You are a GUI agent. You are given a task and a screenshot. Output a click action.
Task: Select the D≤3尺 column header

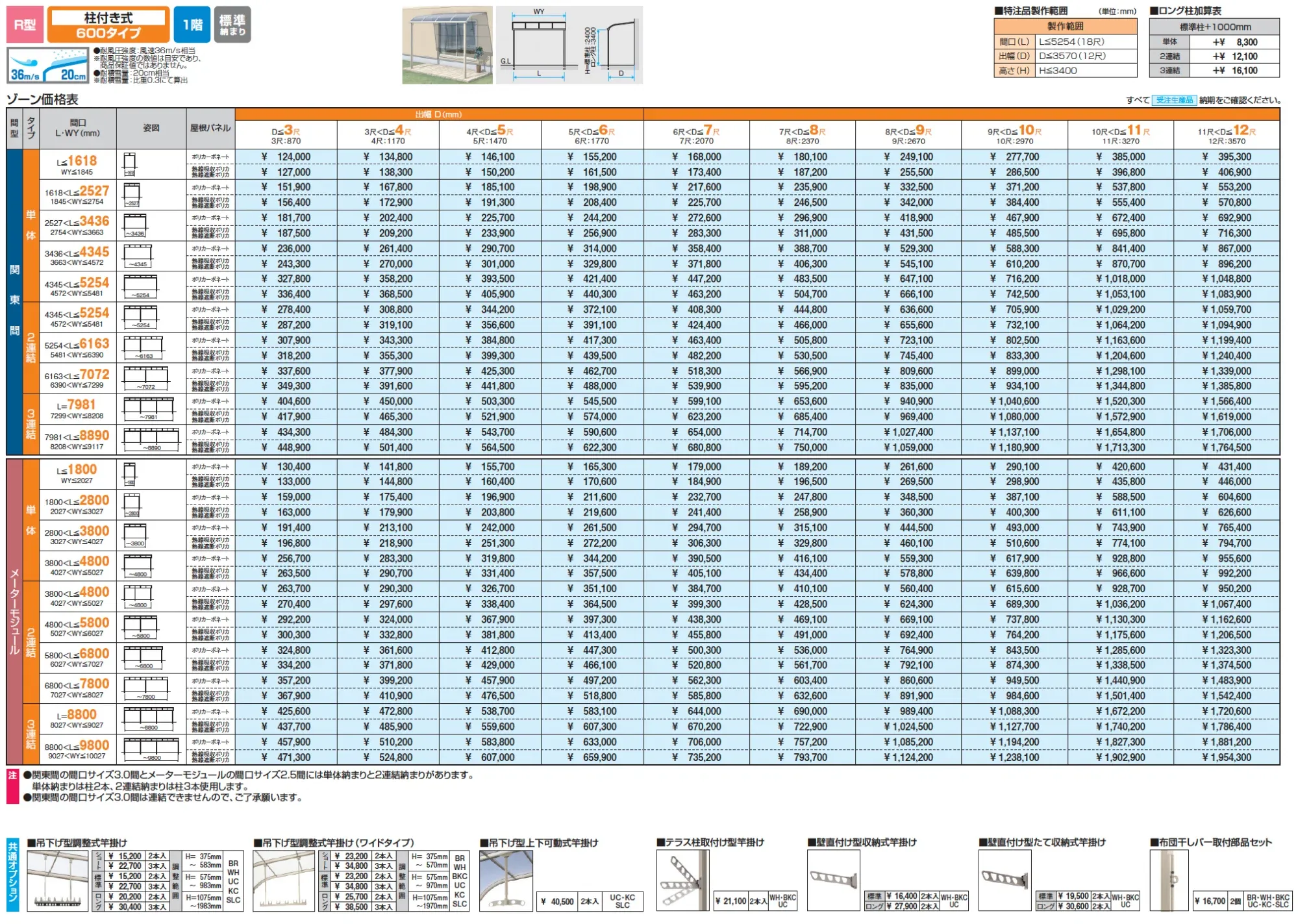coord(286,134)
